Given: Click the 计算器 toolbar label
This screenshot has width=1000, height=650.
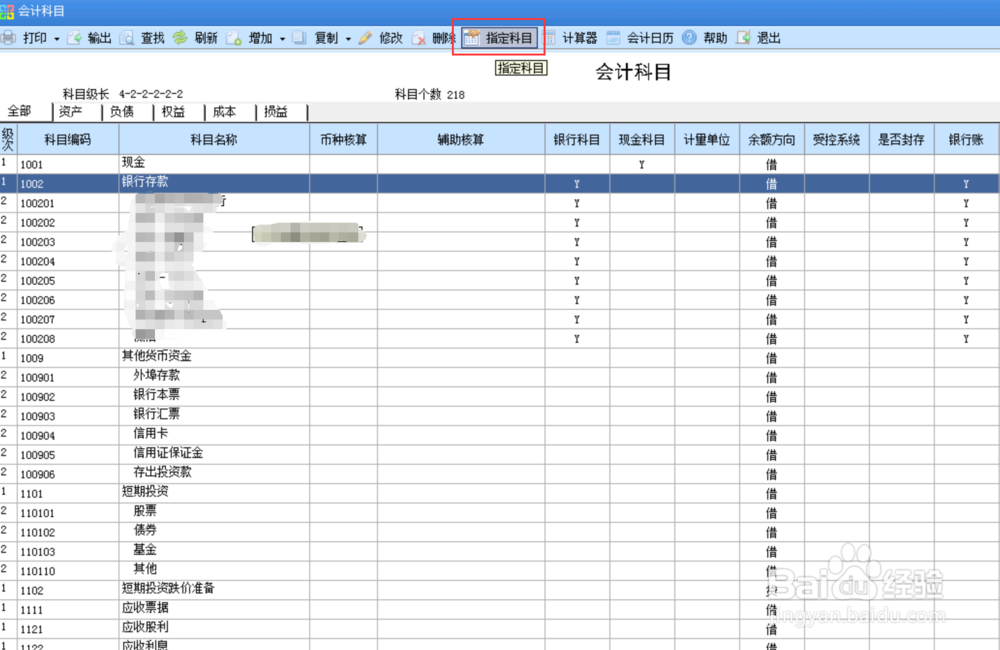Looking at the screenshot, I should 579,38.
